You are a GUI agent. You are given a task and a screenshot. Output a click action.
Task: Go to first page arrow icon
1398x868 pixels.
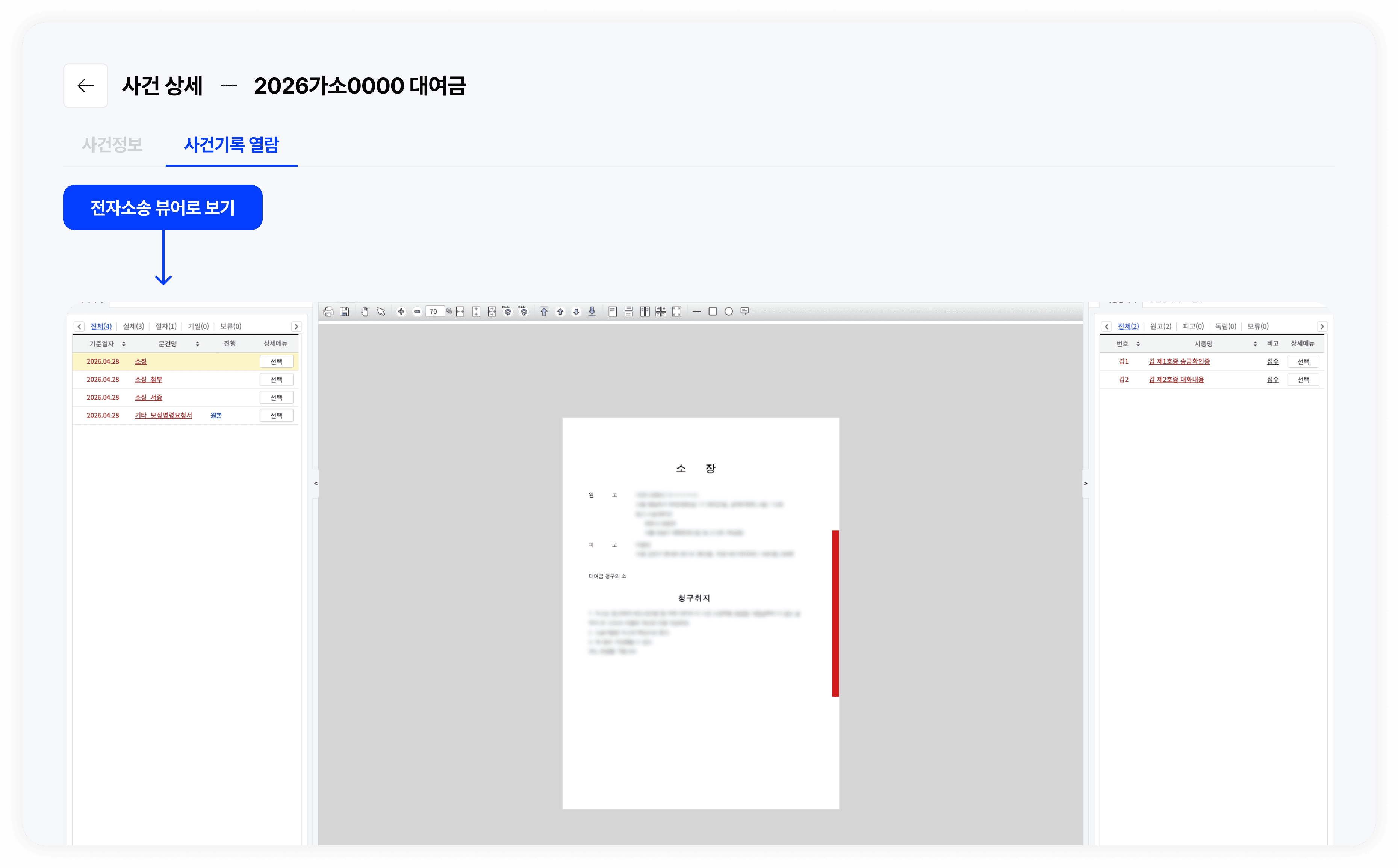click(x=544, y=312)
